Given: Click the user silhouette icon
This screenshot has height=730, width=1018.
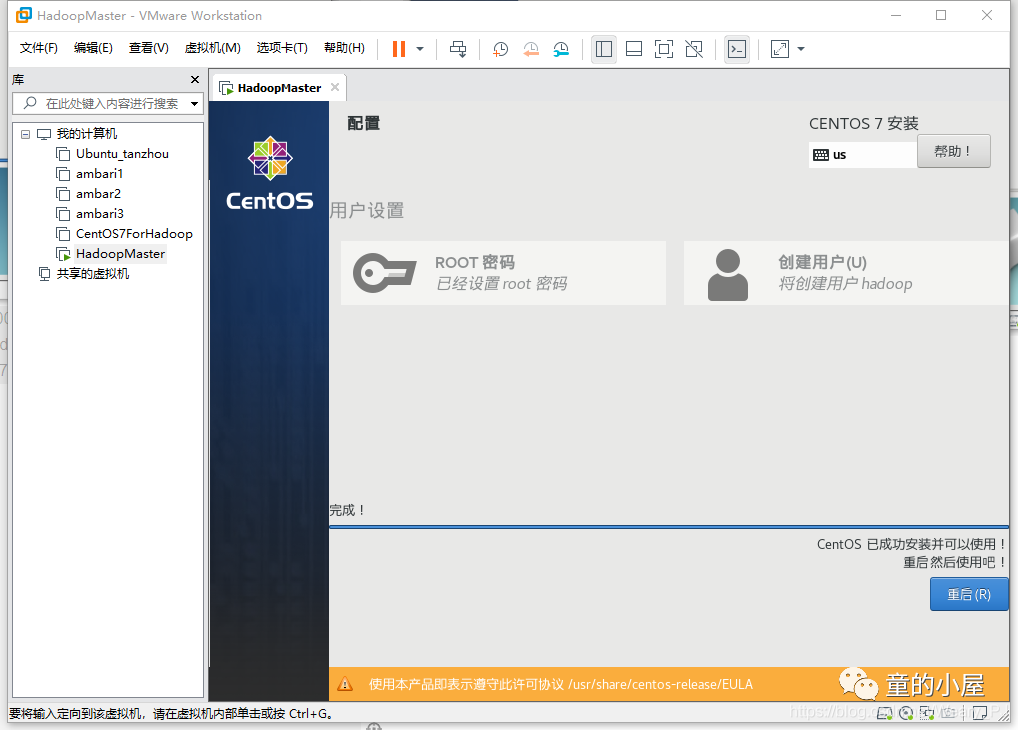Looking at the screenshot, I should (x=727, y=275).
